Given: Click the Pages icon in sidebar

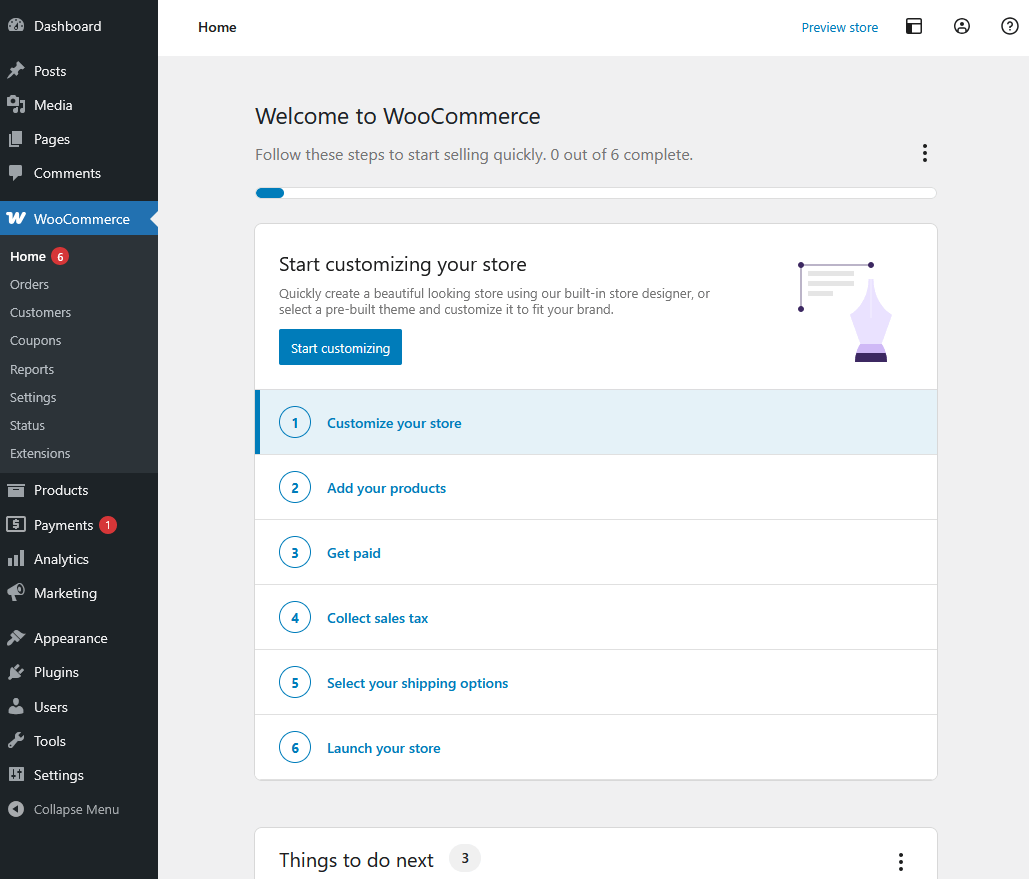Looking at the screenshot, I should tap(16, 139).
